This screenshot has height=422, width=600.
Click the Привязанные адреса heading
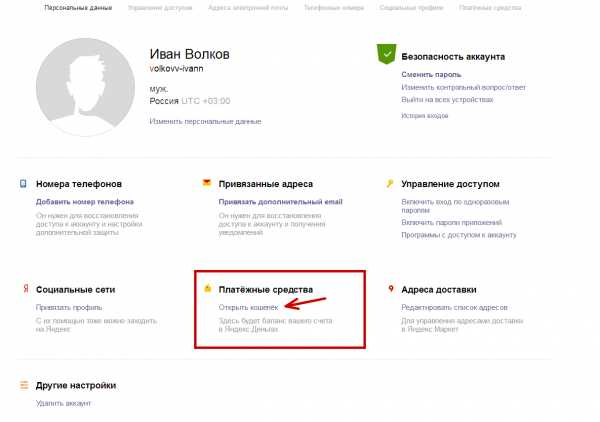tap(266, 184)
